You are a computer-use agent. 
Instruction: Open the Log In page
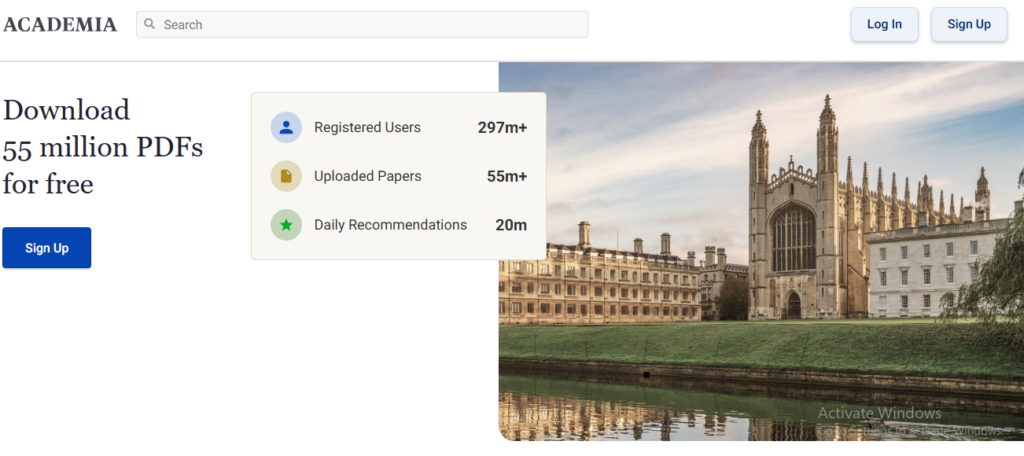tap(884, 24)
